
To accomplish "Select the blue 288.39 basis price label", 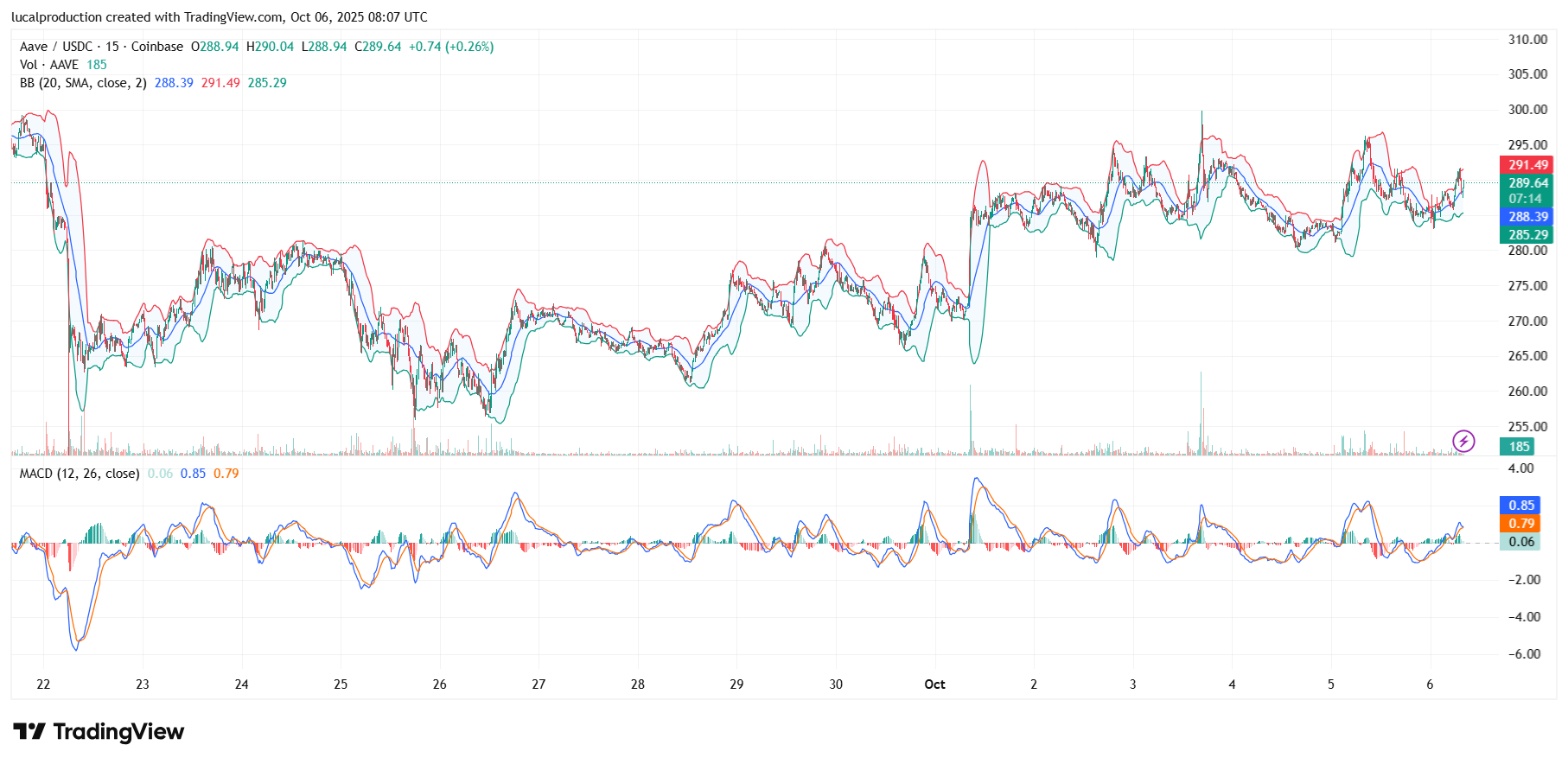I will [x=1527, y=217].
